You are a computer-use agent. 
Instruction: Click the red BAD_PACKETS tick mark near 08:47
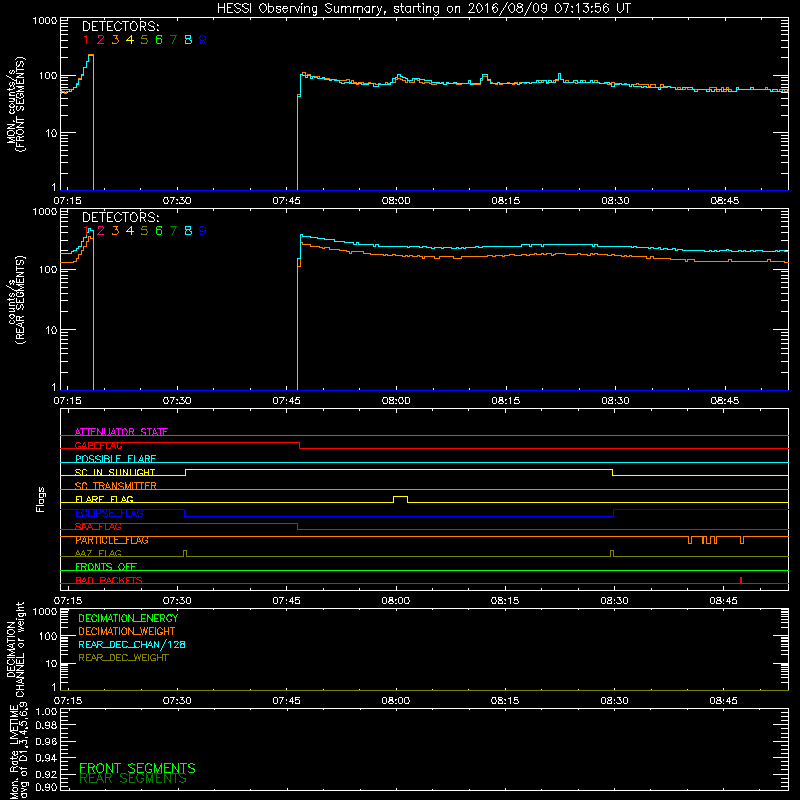[741, 580]
